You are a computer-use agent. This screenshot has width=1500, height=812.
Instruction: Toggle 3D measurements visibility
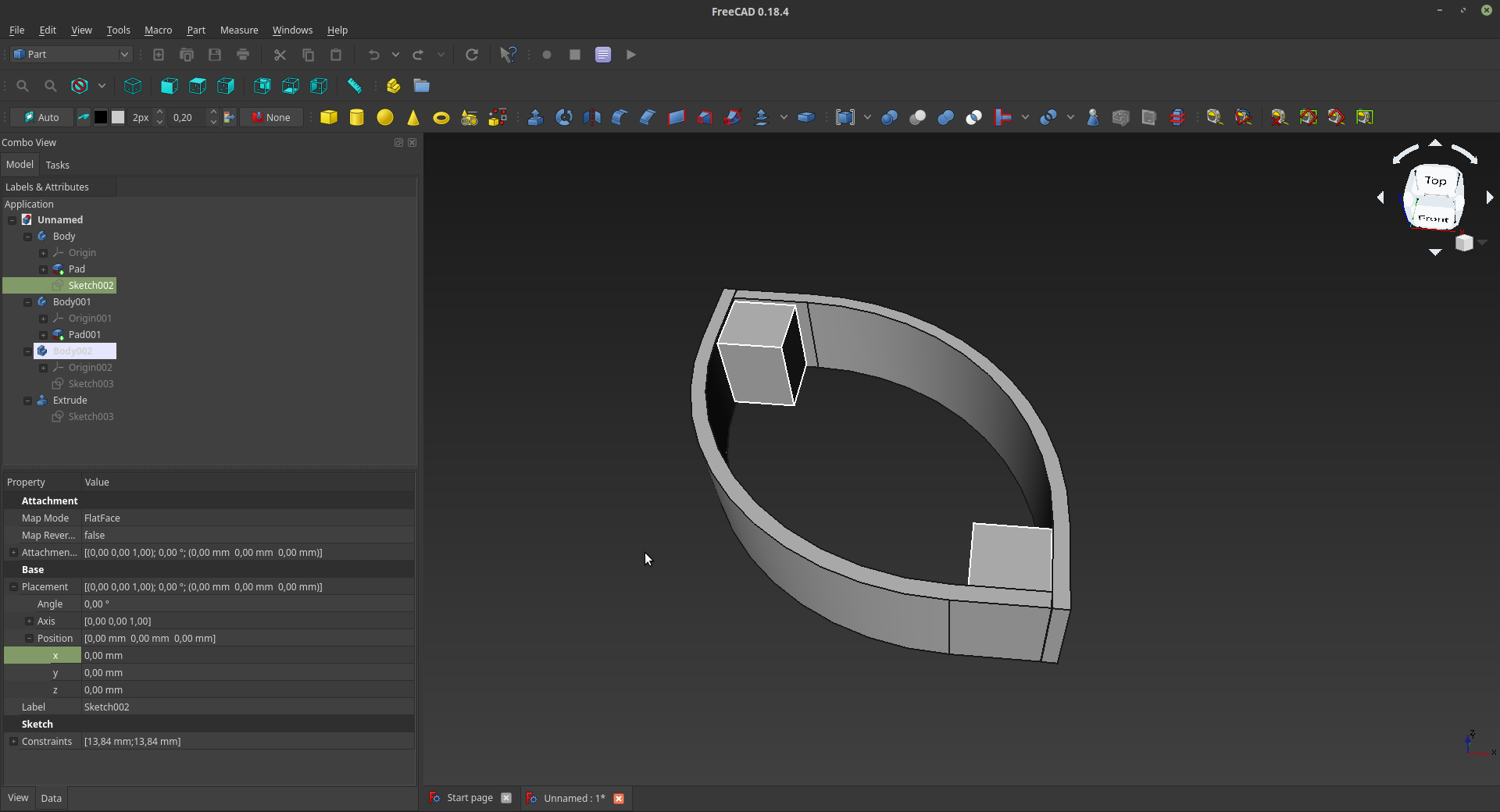1336,117
